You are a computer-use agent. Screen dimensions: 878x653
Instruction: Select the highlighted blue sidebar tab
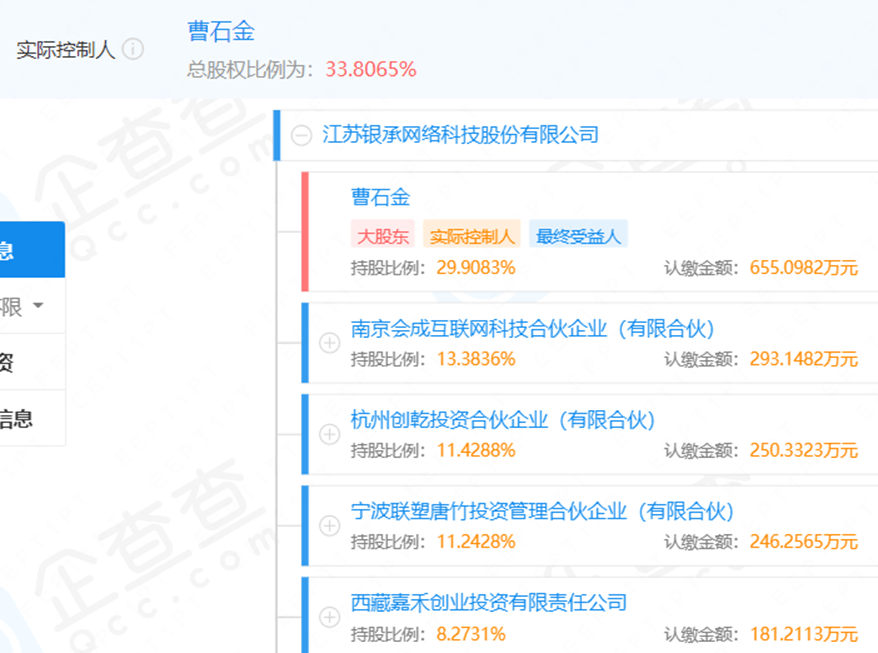[30, 250]
